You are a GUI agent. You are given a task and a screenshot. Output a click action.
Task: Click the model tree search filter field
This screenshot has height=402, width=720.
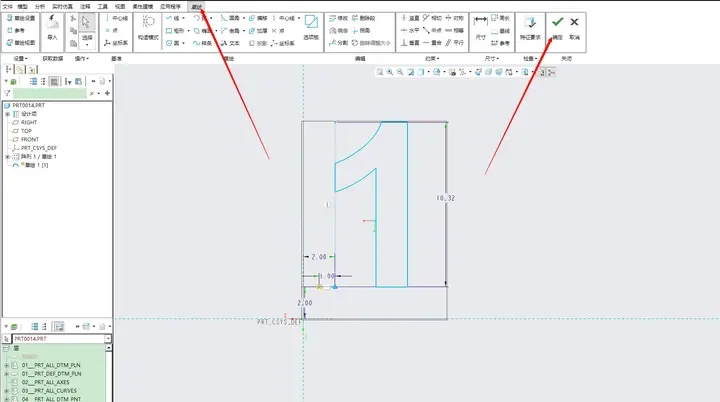[x=50, y=93]
